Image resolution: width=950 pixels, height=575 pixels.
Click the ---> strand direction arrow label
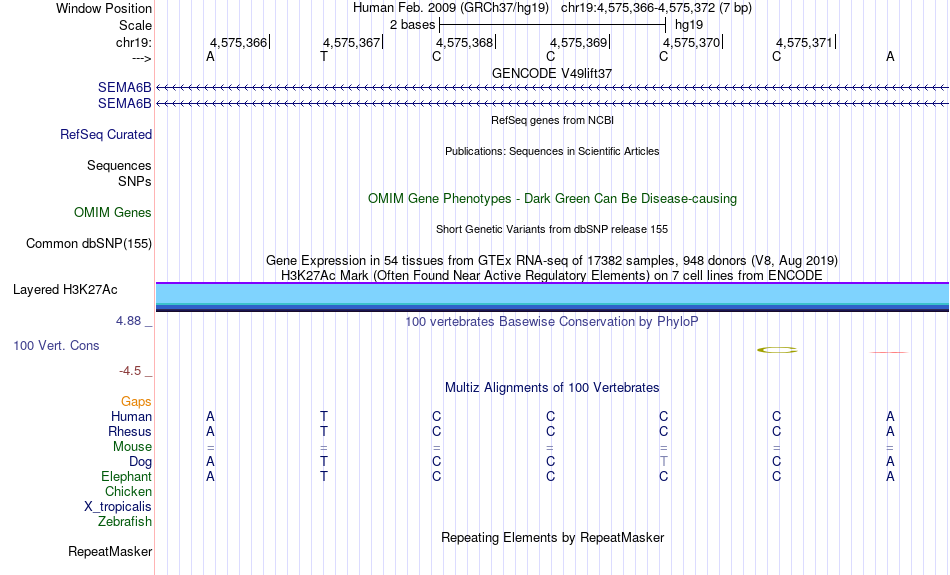141,58
